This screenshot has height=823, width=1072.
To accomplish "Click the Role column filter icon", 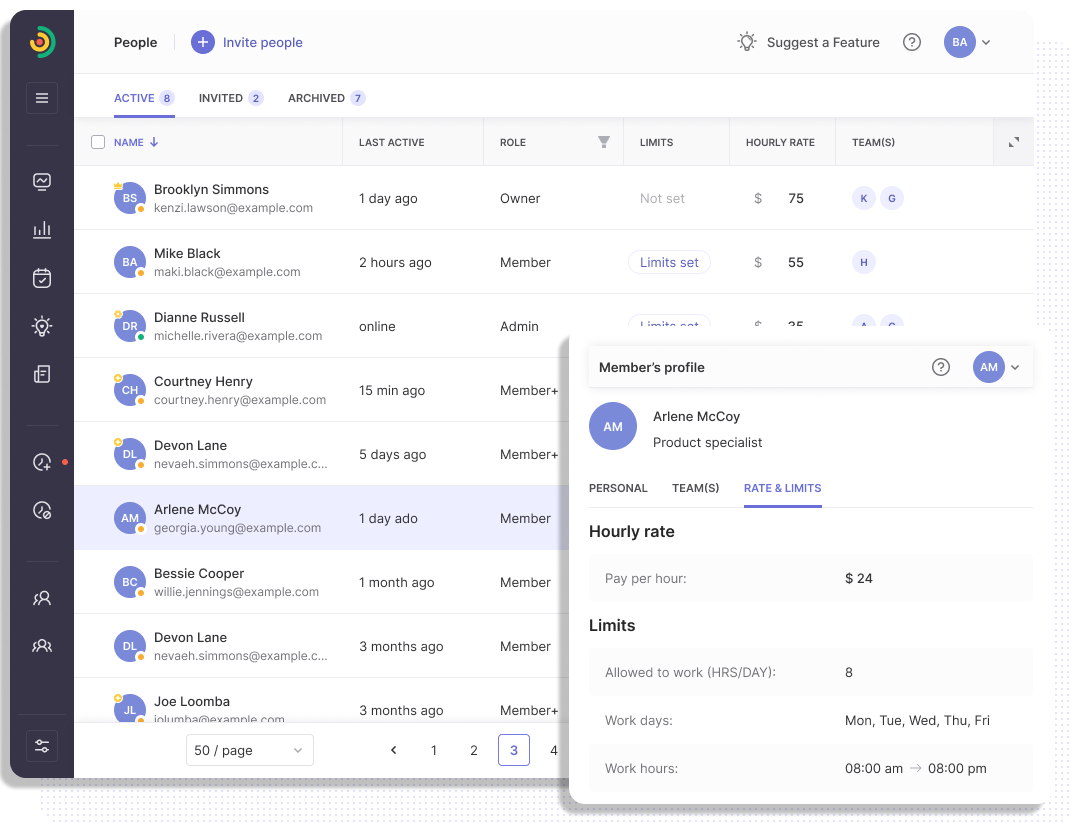I will (x=604, y=141).
